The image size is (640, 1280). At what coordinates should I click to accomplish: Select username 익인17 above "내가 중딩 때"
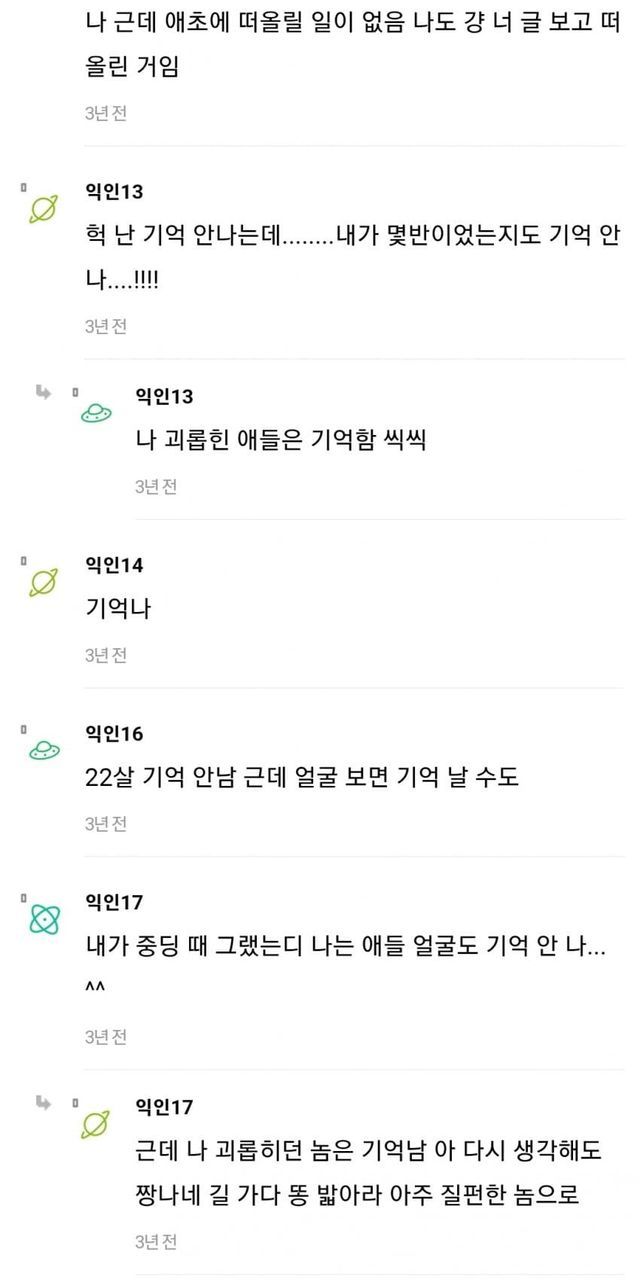click(114, 903)
